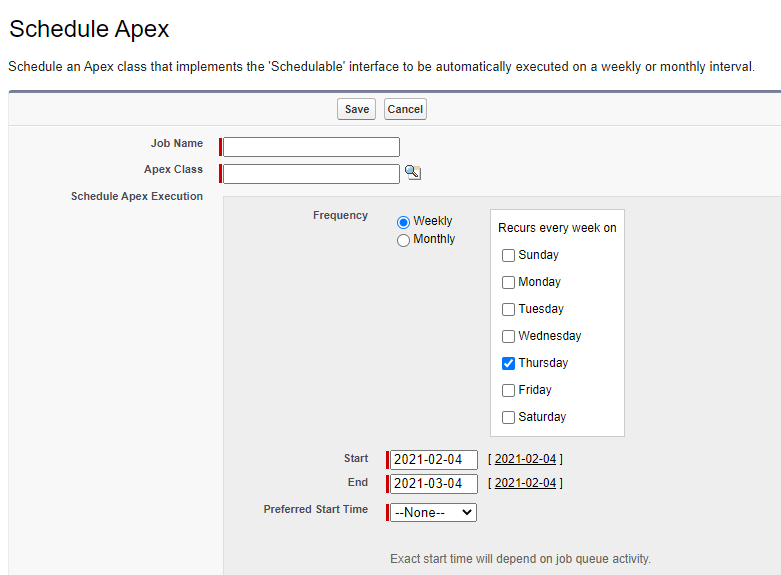Click the End date field
This screenshot has width=781, height=575.
pyautogui.click(x=434, y=483)
